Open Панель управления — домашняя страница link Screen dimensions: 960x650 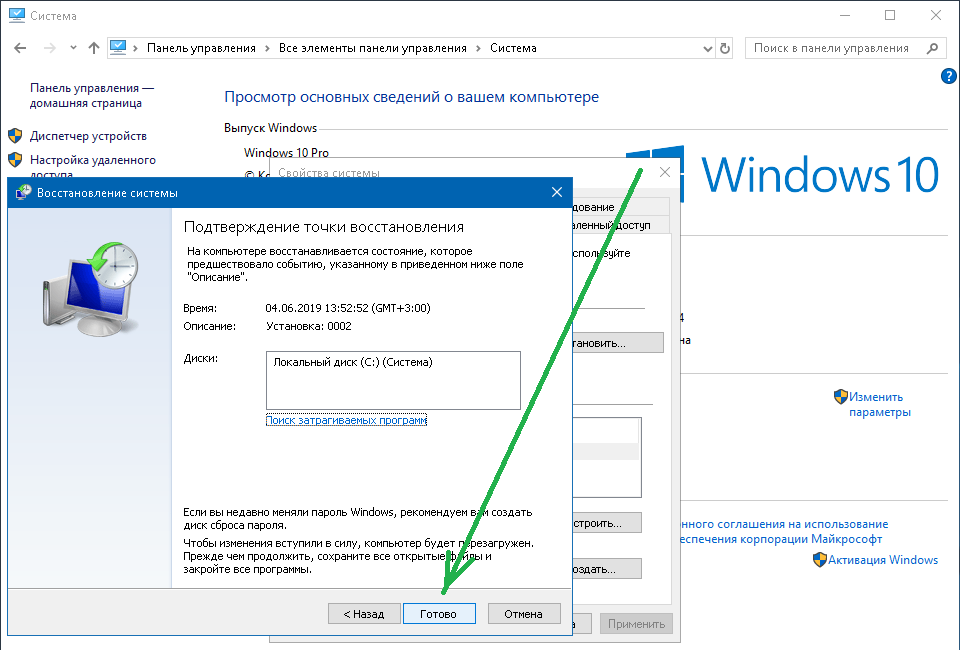pos(91,95)
